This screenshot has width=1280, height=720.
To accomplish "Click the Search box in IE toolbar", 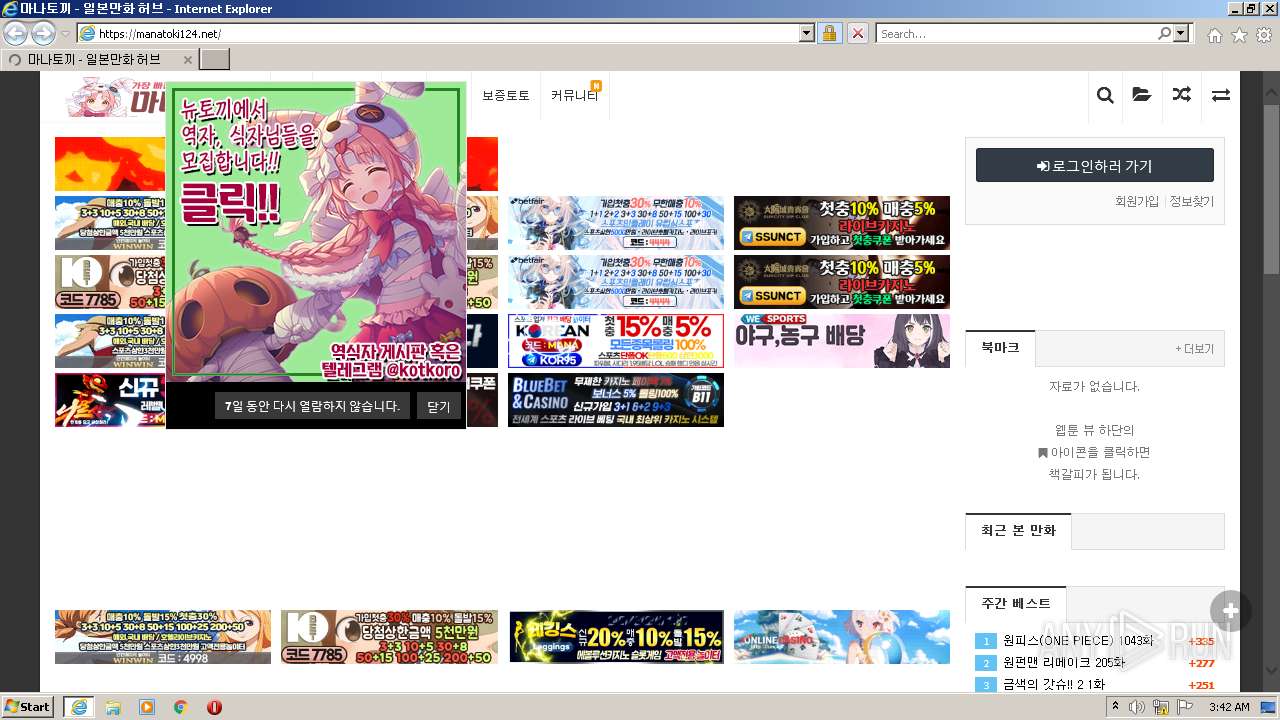I will tap(1015, 34).
